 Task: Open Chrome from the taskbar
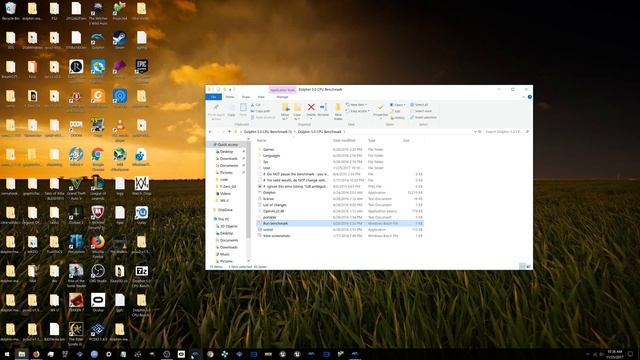210,354
